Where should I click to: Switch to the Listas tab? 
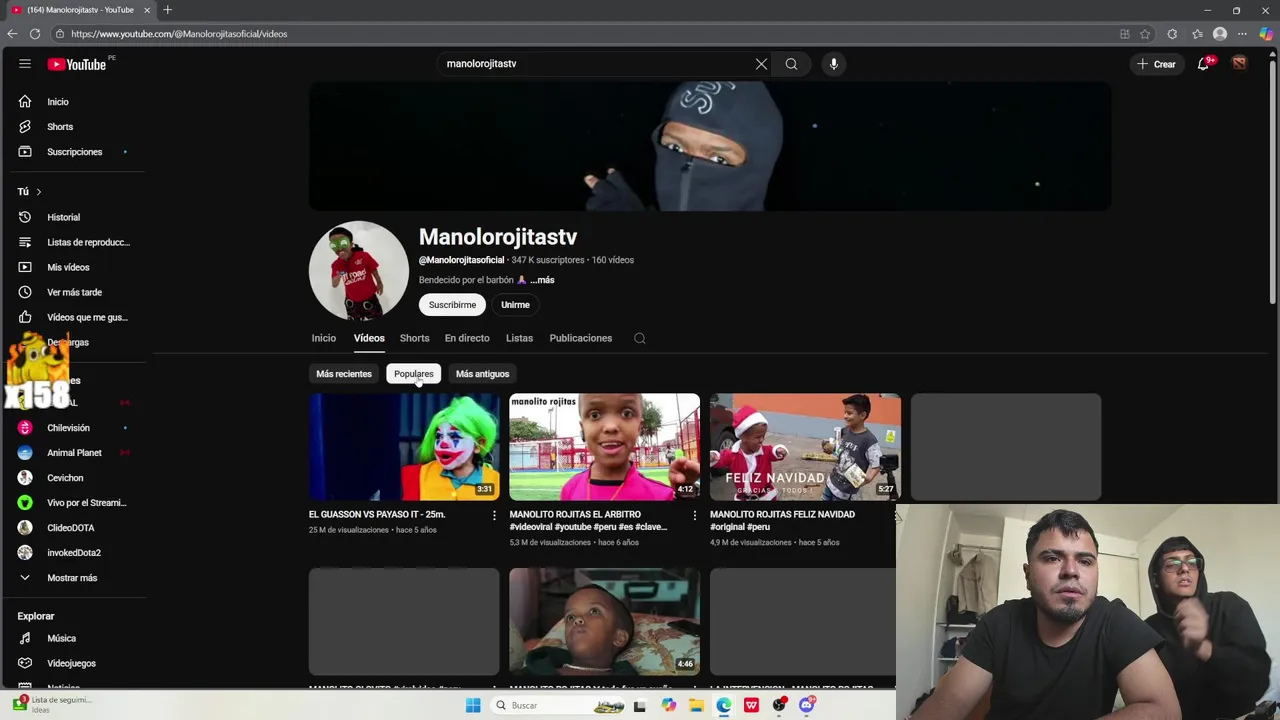tap(519, 338)
